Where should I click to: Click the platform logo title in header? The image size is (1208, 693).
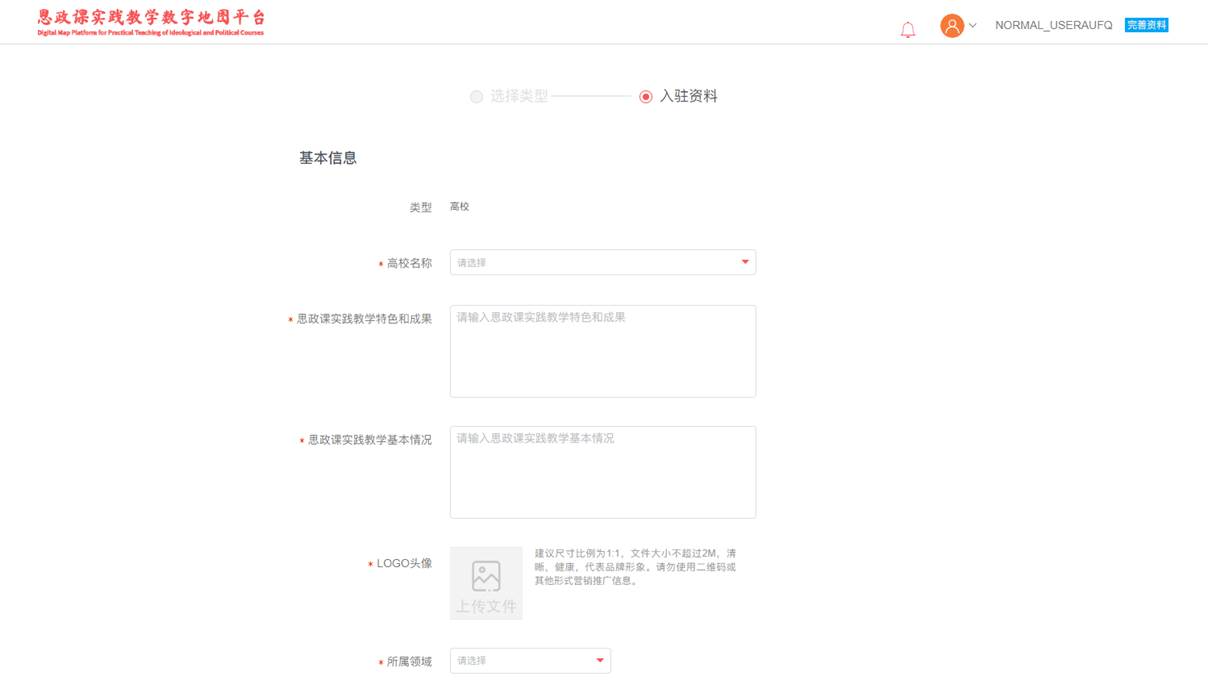151,17
